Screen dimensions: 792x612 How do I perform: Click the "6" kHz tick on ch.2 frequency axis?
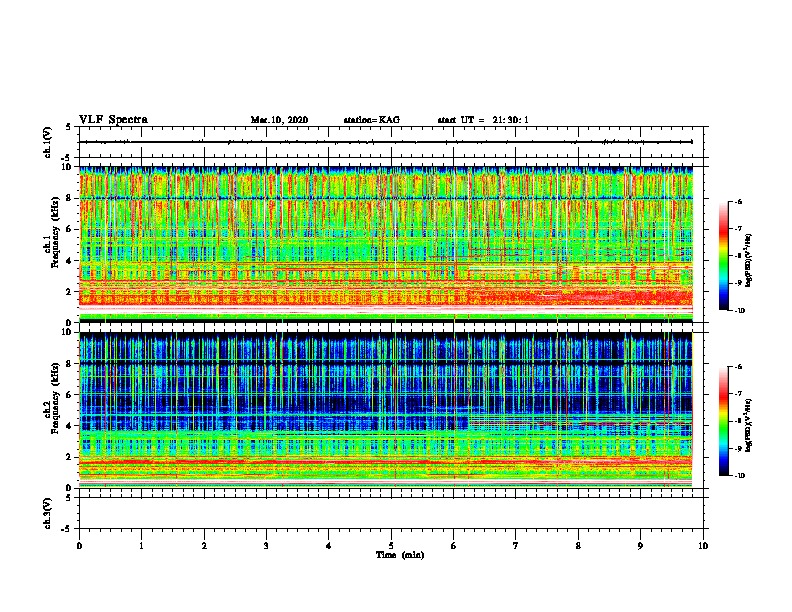pos(69,394)
